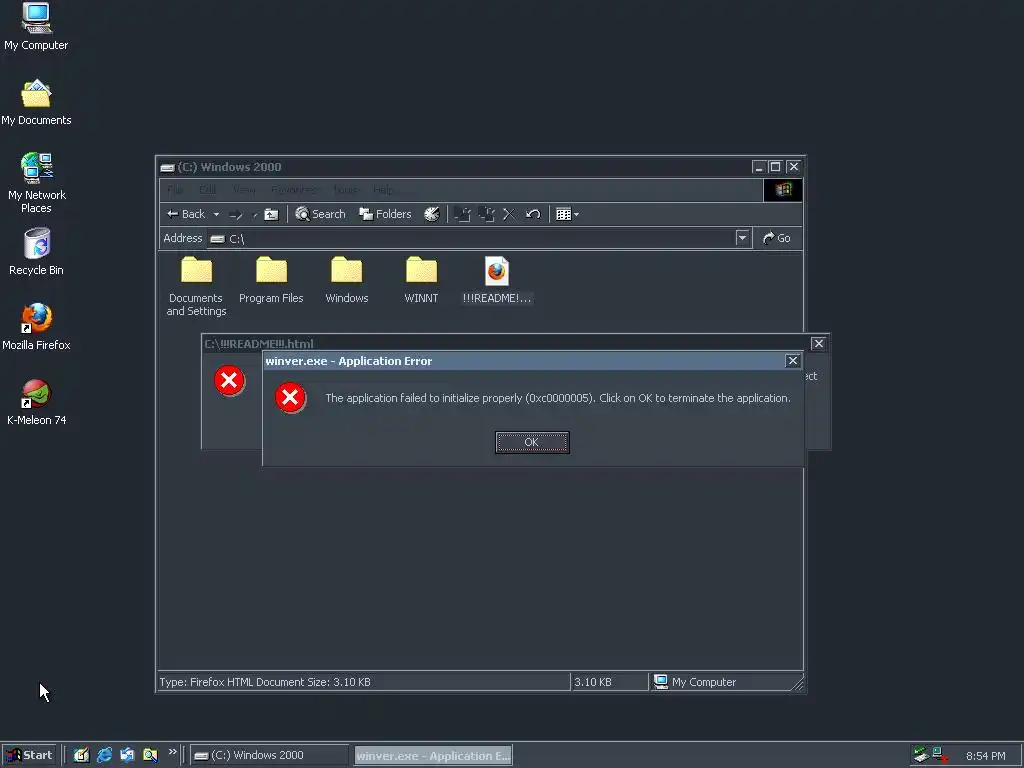Click the Windows logo throbber in Explorer
1024x768 pixels.
[783, 190]
